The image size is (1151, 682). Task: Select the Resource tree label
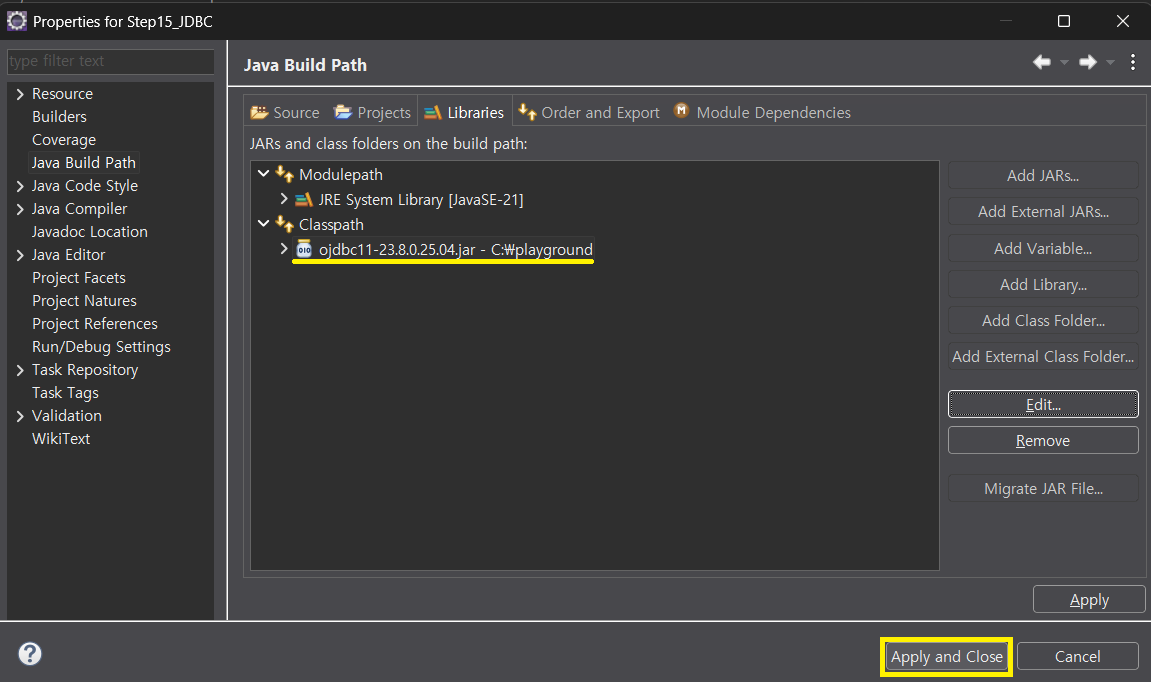62,94
